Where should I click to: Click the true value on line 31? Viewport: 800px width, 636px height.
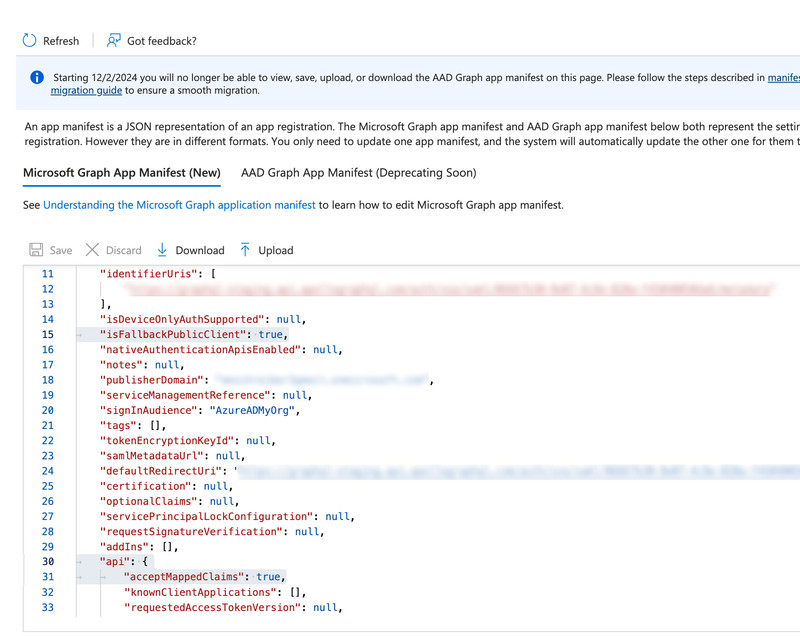tap(268, 577)
